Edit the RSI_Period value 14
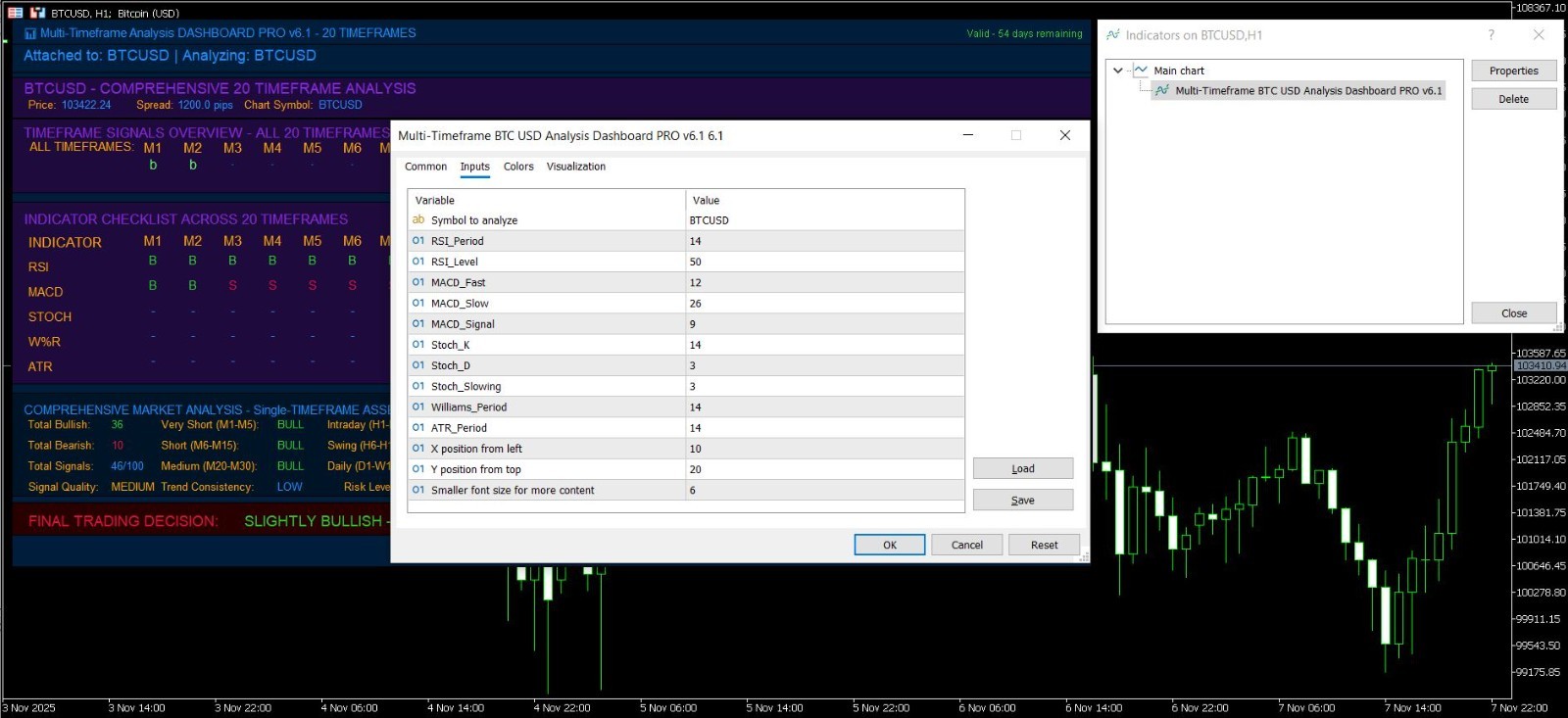 (x=824, y=241)
